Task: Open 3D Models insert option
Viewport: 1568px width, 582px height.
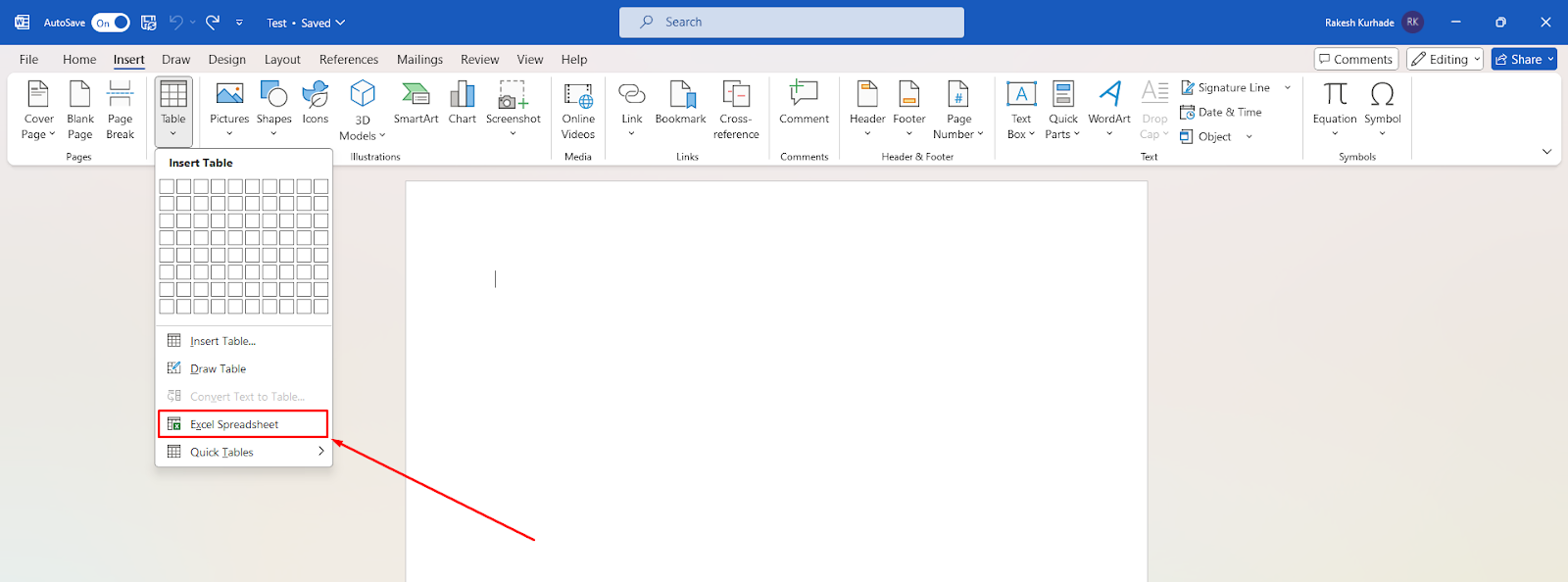Action: [x=363, y=111]
